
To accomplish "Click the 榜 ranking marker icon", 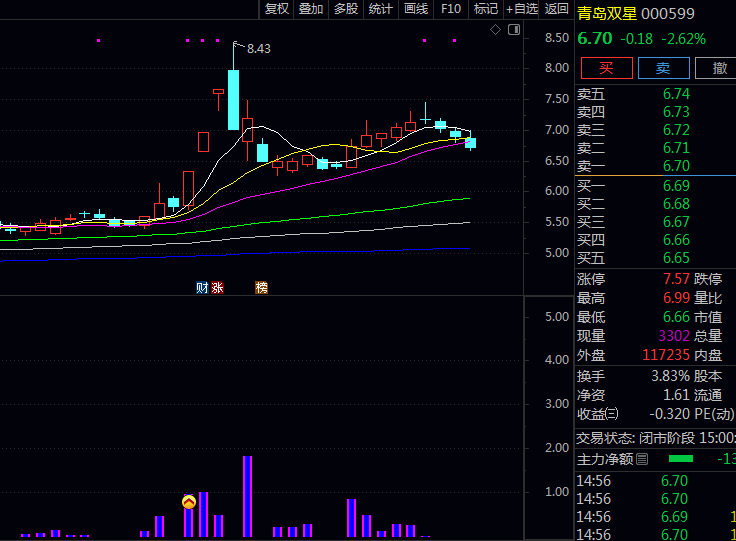I will (x=261, y=288).
